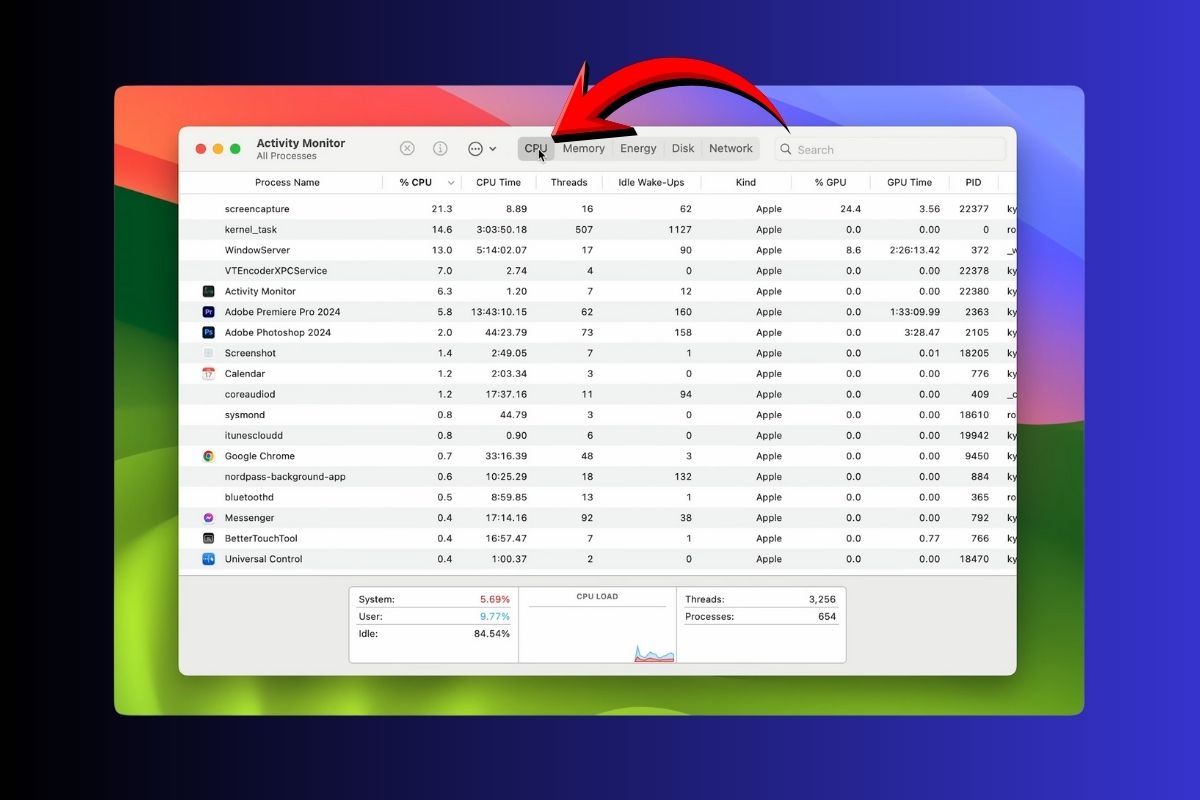Click the Universal Control icon

click(x=208, y=559)
